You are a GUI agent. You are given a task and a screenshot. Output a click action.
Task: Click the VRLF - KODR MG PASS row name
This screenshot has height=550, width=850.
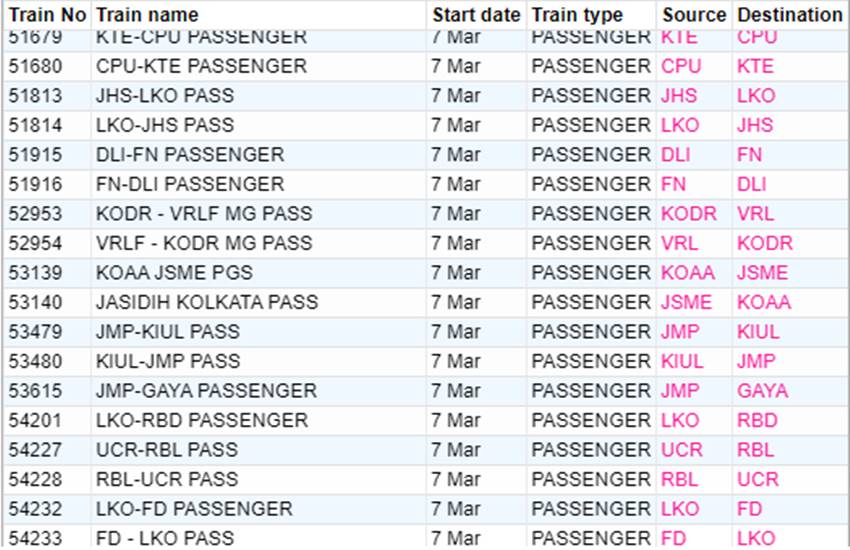tap(204, 243)
